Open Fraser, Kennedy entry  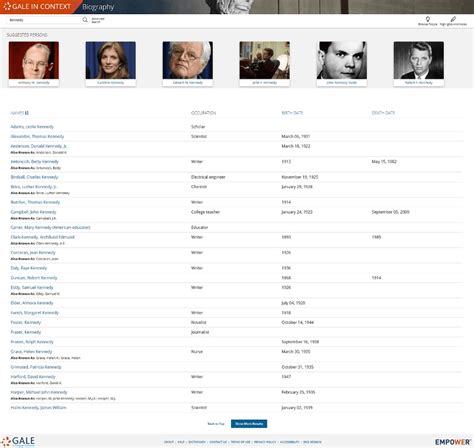pos(26,332)
